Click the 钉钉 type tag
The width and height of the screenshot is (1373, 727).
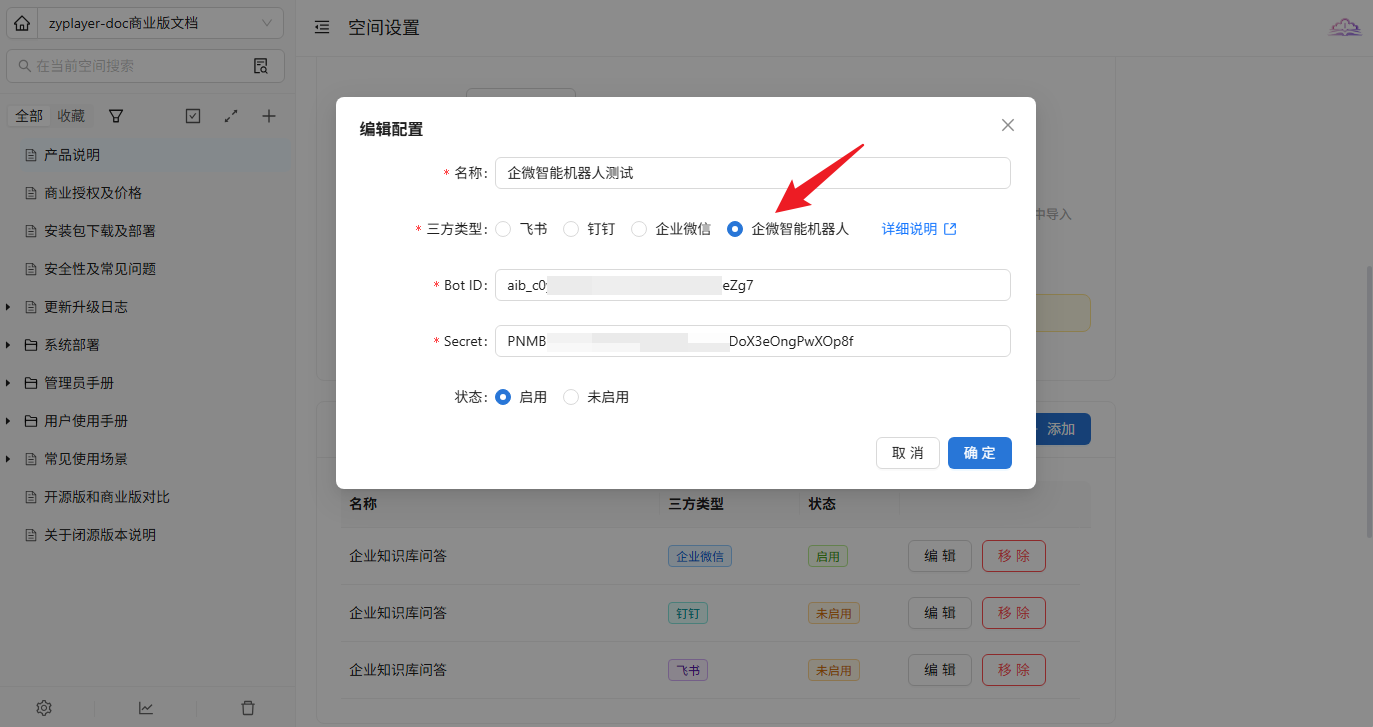pos(688,613)
